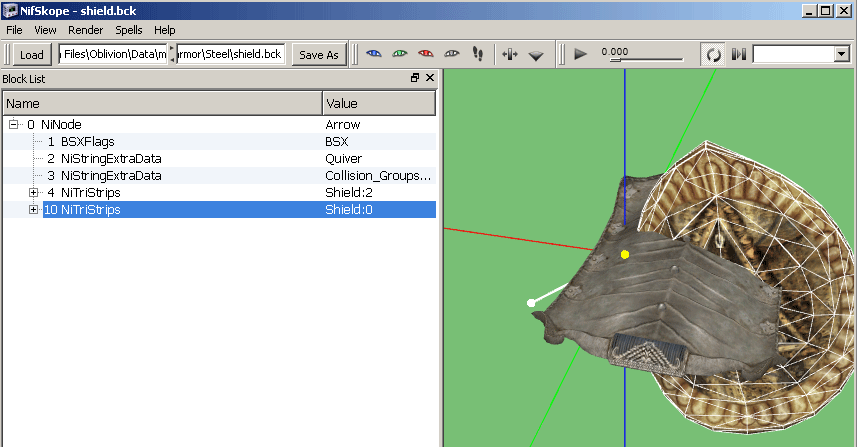Close the Block List panel
This screenshot has height=447, width=857.
pos(430,78)
